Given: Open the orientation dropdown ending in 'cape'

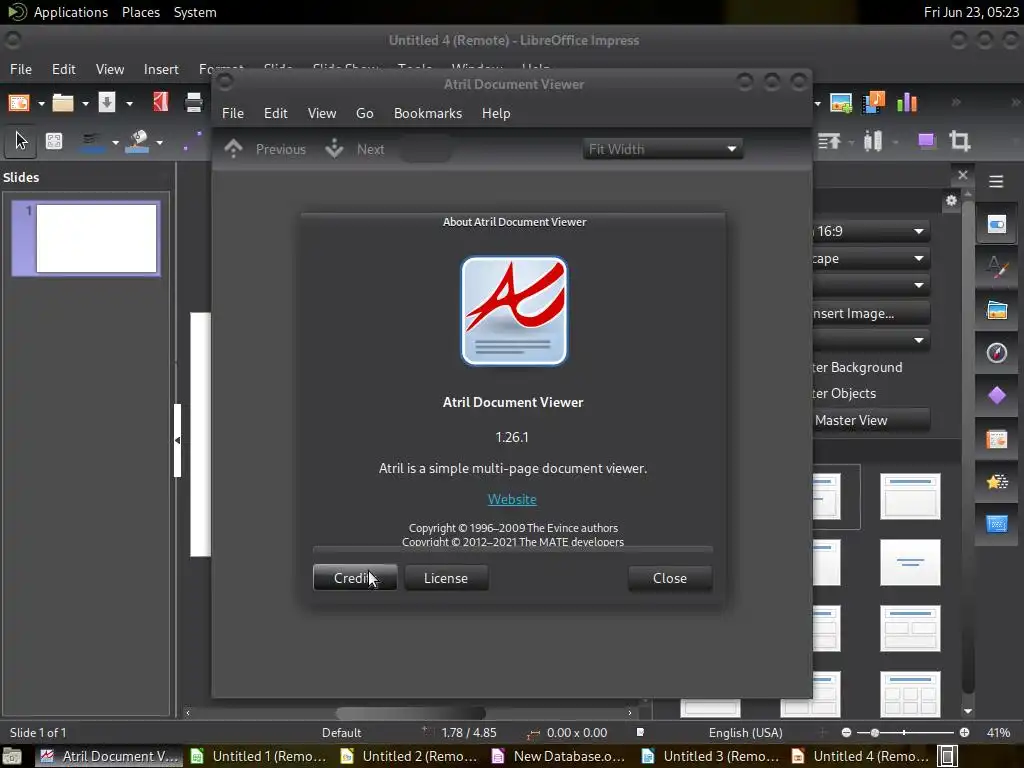Looking at the screenshot, I should (871, 259).
